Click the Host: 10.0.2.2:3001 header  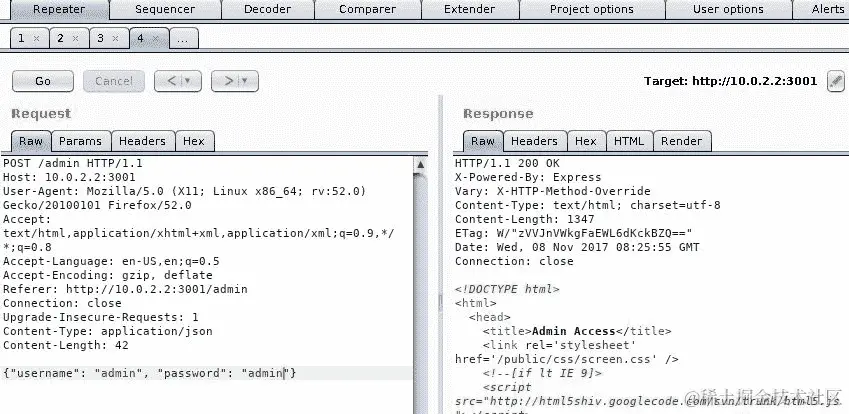pos(69,177)
